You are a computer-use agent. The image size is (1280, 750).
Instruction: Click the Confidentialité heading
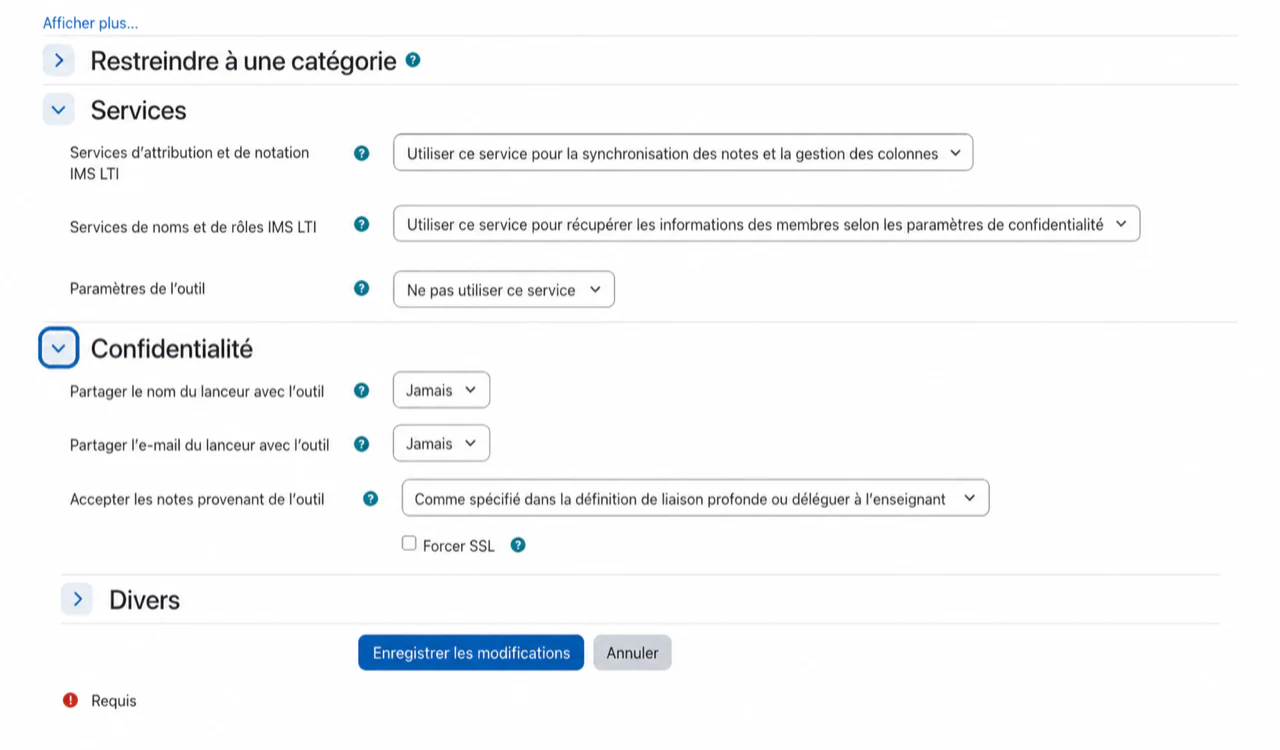172,348
